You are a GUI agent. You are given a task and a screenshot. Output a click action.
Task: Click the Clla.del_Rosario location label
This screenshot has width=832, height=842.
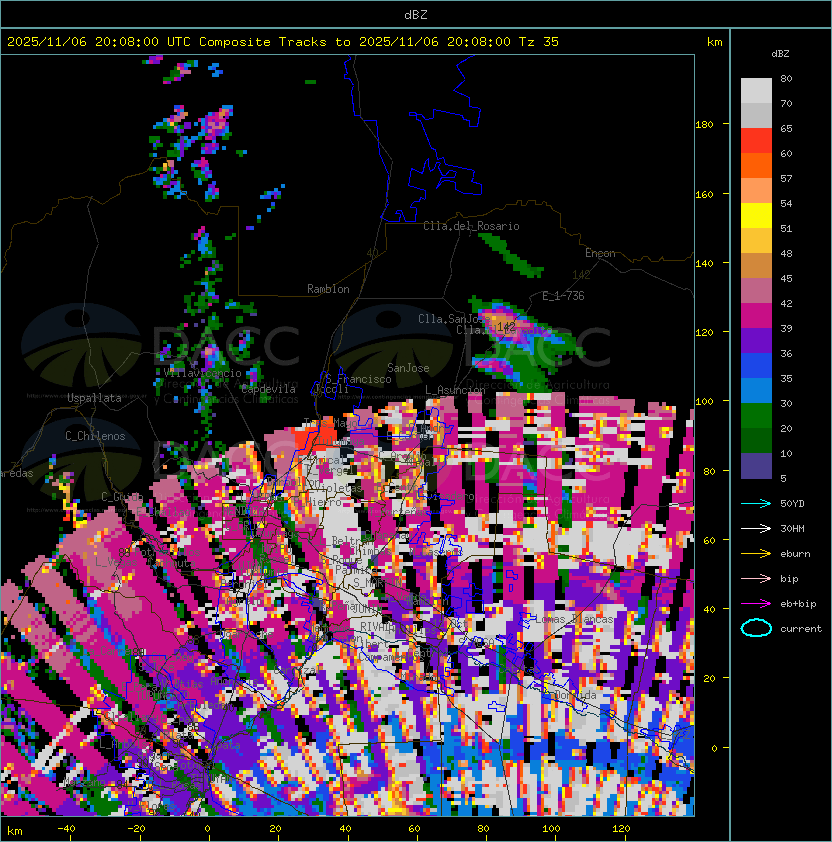(471, 226)
